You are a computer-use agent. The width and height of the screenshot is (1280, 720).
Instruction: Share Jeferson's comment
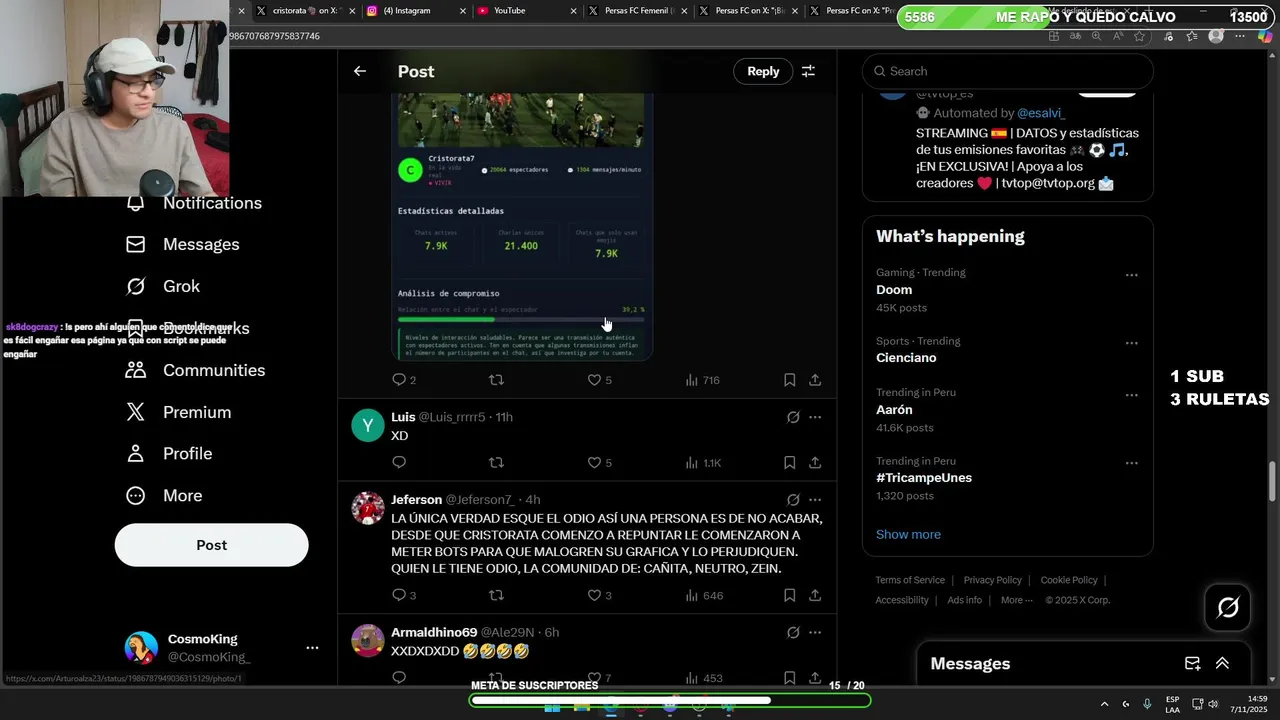click(x=815, y=595)
